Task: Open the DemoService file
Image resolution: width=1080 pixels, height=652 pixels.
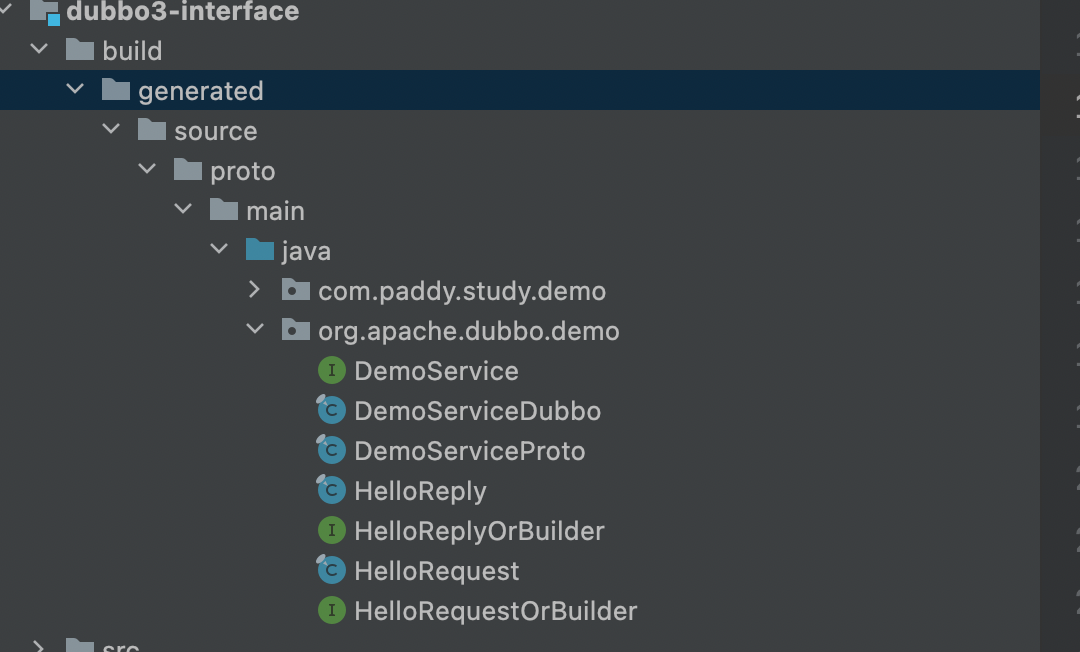Action: 437,370
